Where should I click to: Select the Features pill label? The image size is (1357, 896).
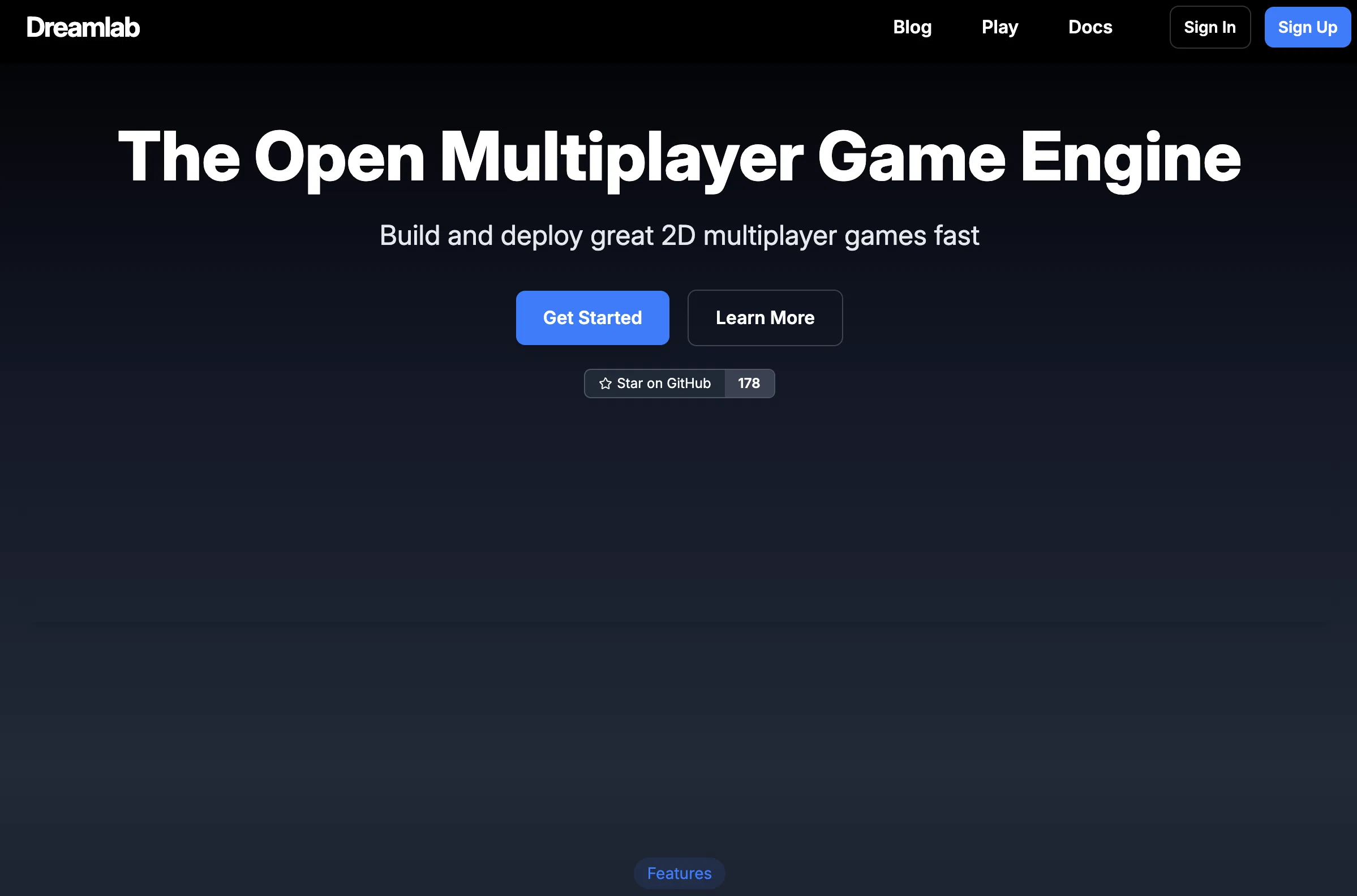click(x=679, y=873)
